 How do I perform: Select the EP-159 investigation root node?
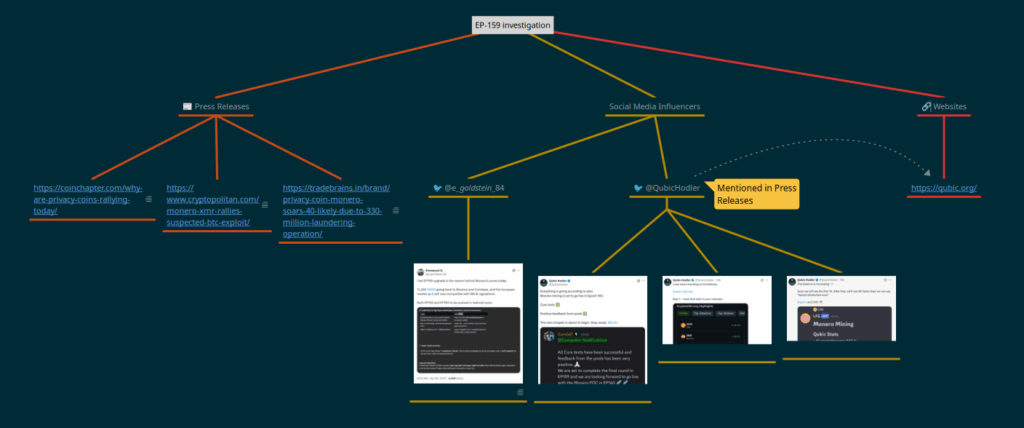pos(513,25)
